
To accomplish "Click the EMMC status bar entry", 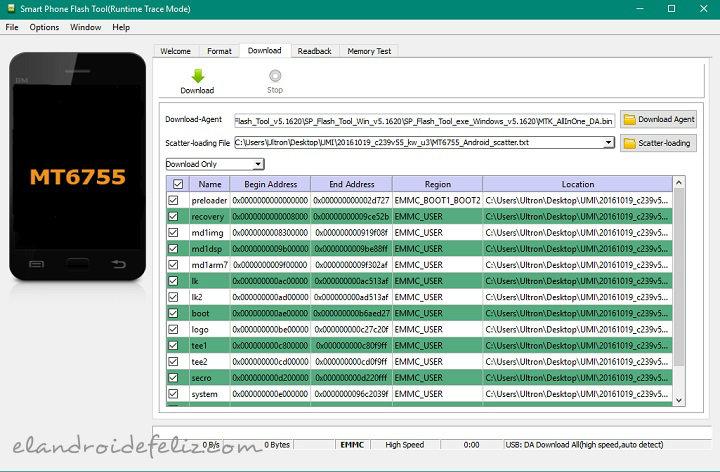I will click(352, 444).
